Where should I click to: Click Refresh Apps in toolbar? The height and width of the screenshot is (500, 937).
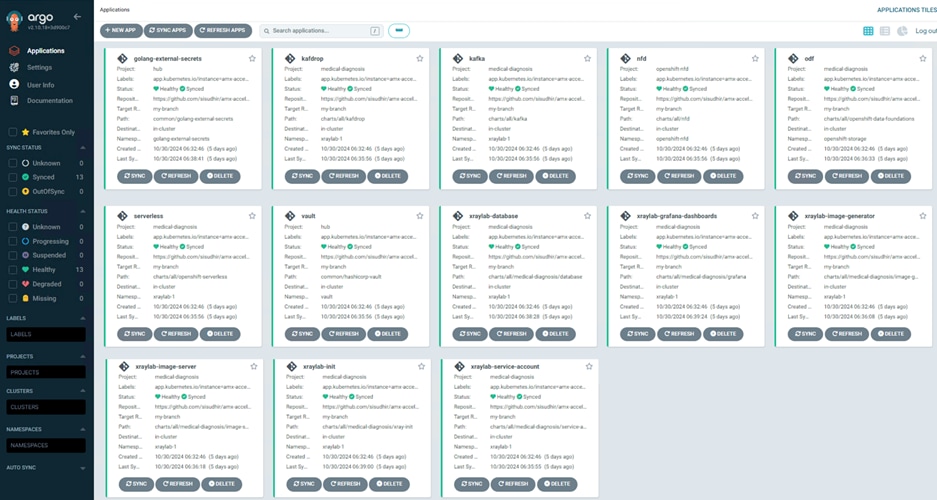(222, 30)
